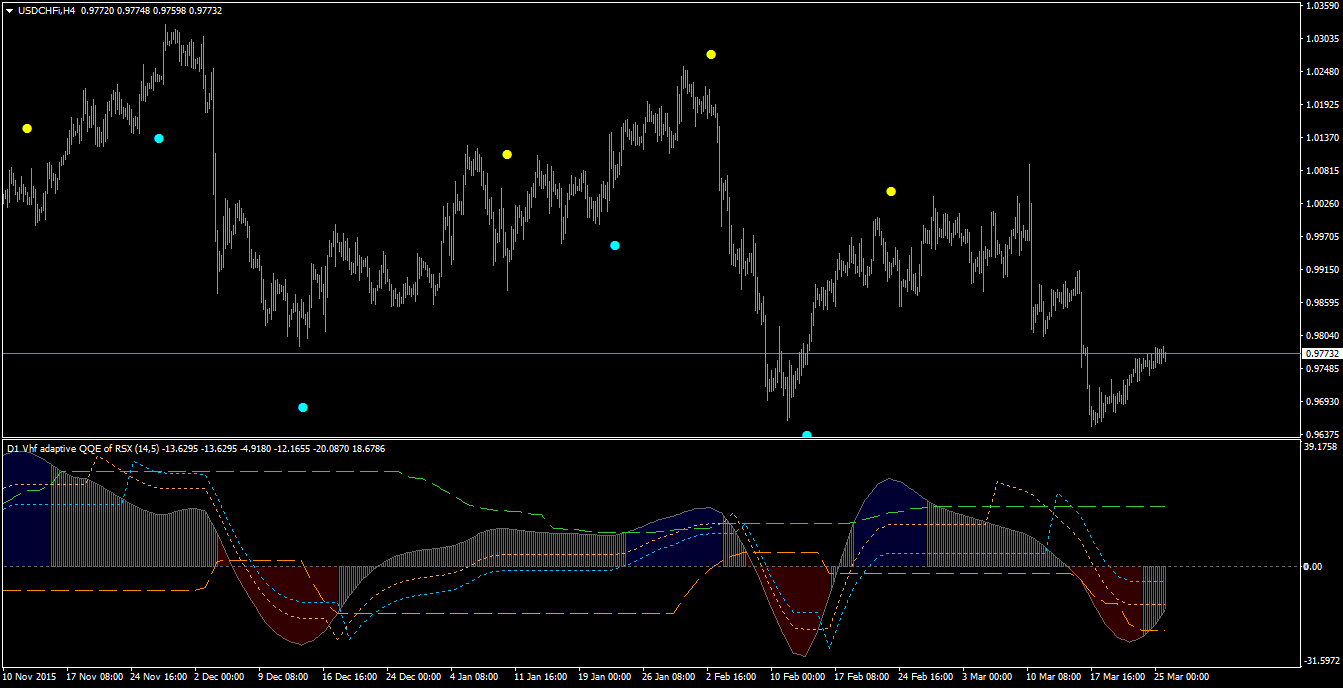This screenshot has width=1343, height=688.
Task: Click the 19 Jan 00:00 time label
Action: [606, 676]
